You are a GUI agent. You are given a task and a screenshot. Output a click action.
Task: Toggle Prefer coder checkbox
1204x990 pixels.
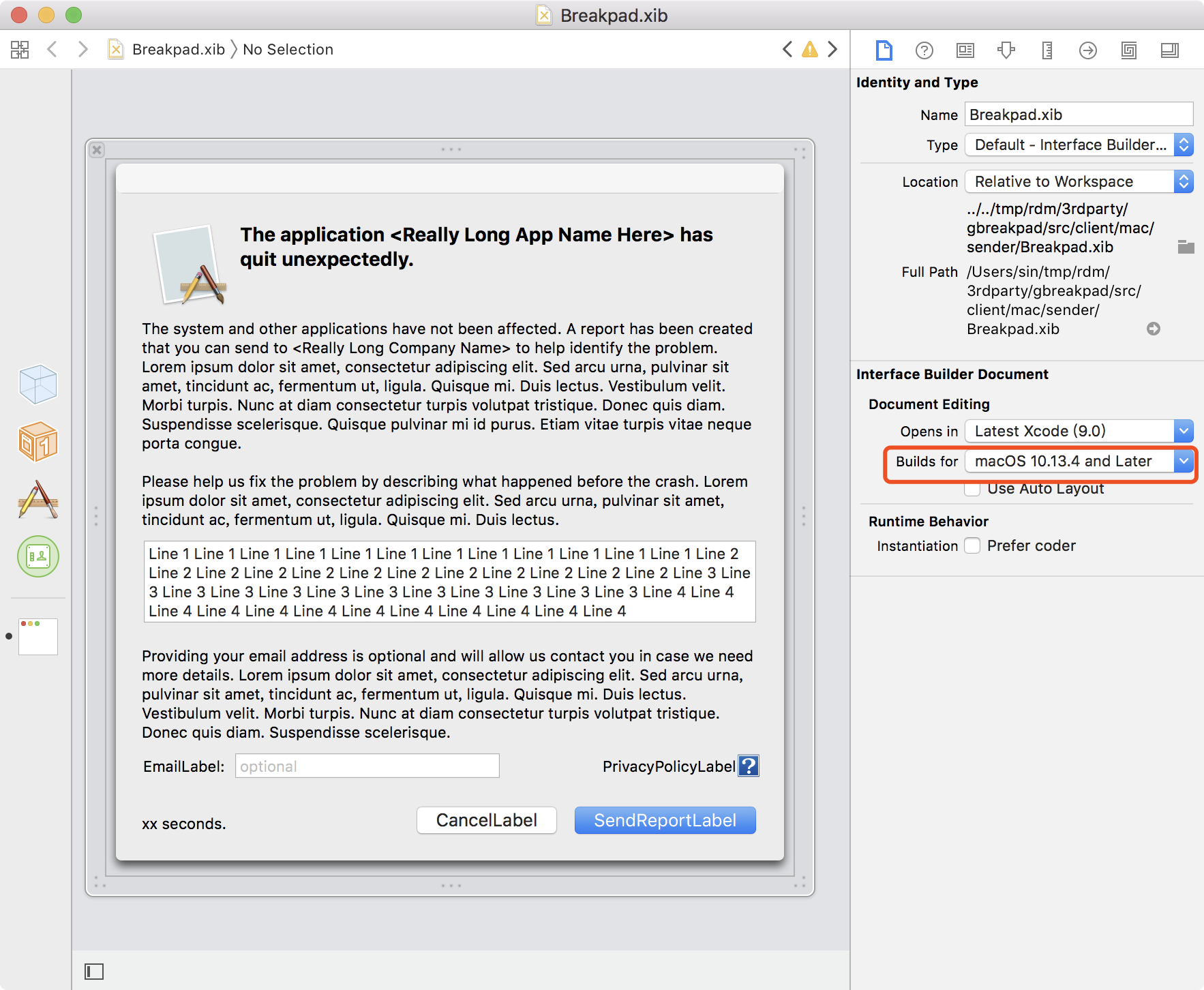[x=973, y=545]
